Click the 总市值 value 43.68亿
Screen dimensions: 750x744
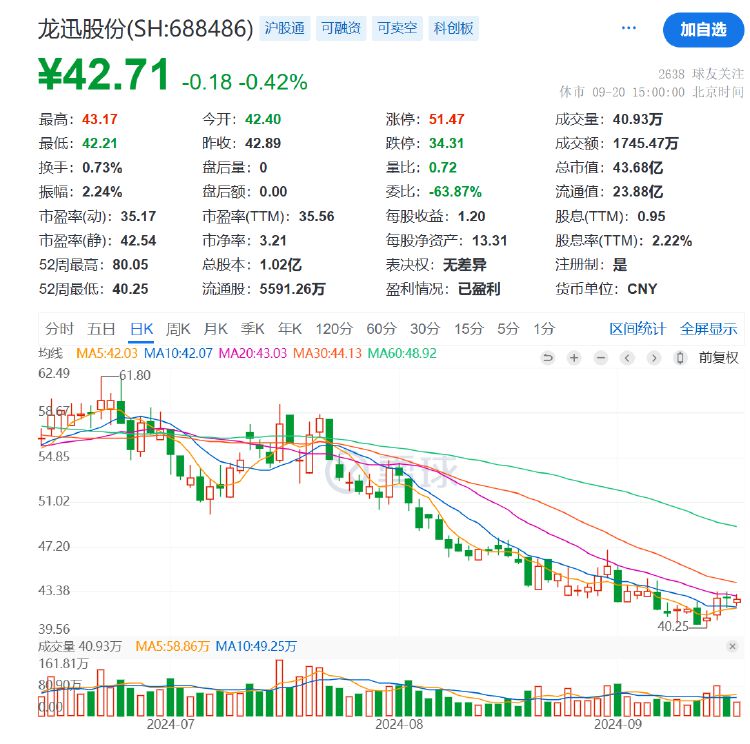(638, 168)
